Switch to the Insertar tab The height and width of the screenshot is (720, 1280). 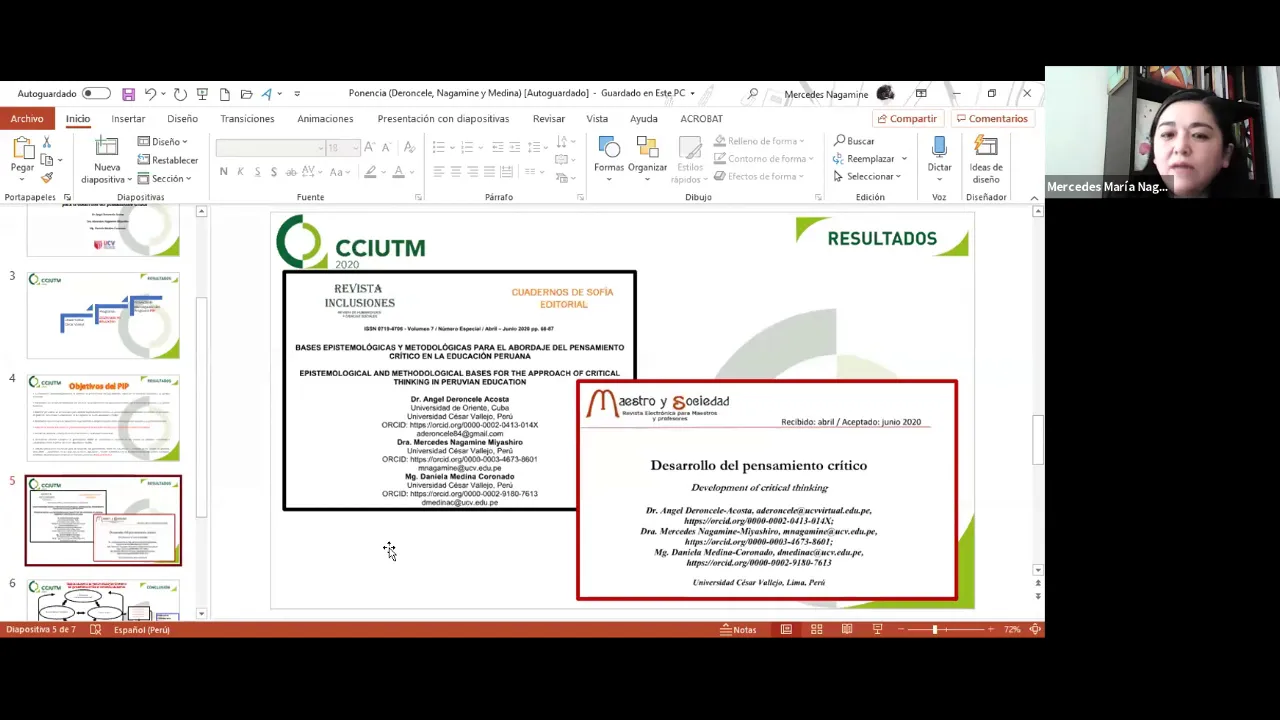[x=128, y=118]
